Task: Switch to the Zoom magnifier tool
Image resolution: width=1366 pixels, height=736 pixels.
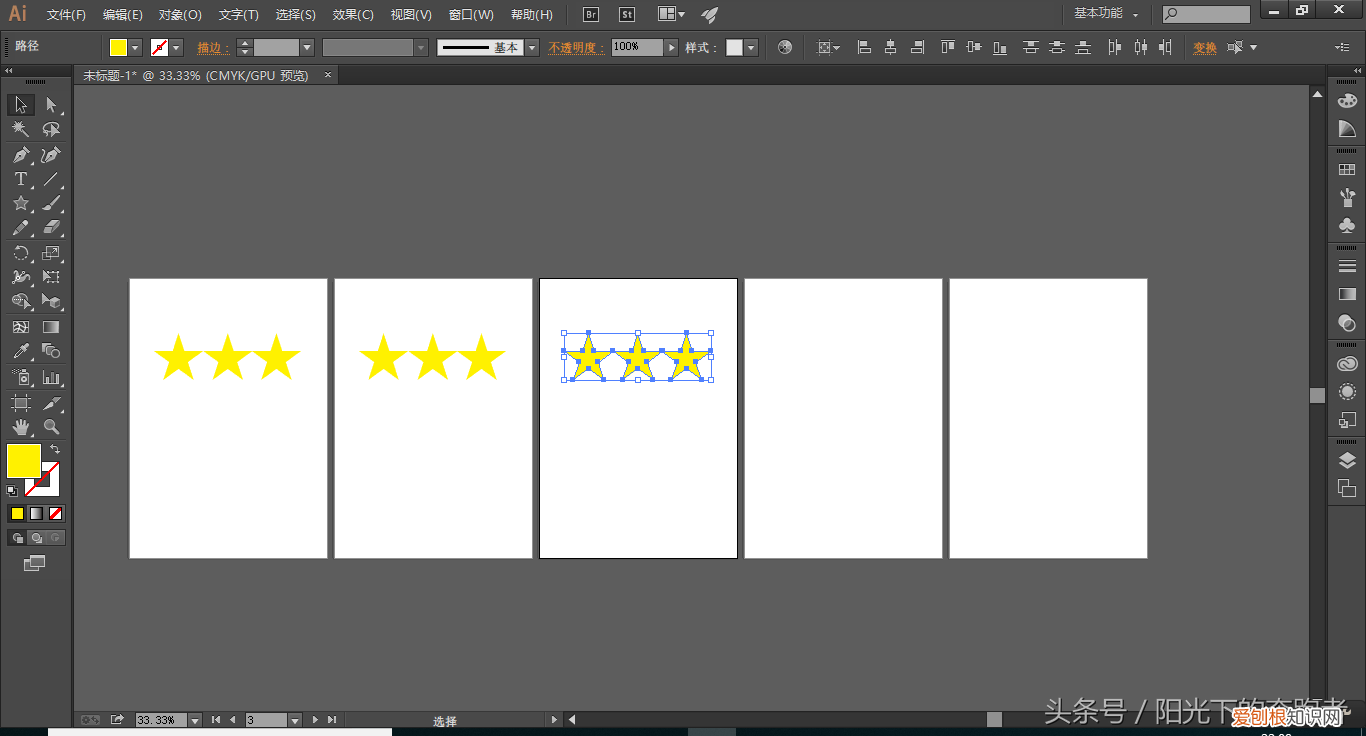Action: point(51,427)
